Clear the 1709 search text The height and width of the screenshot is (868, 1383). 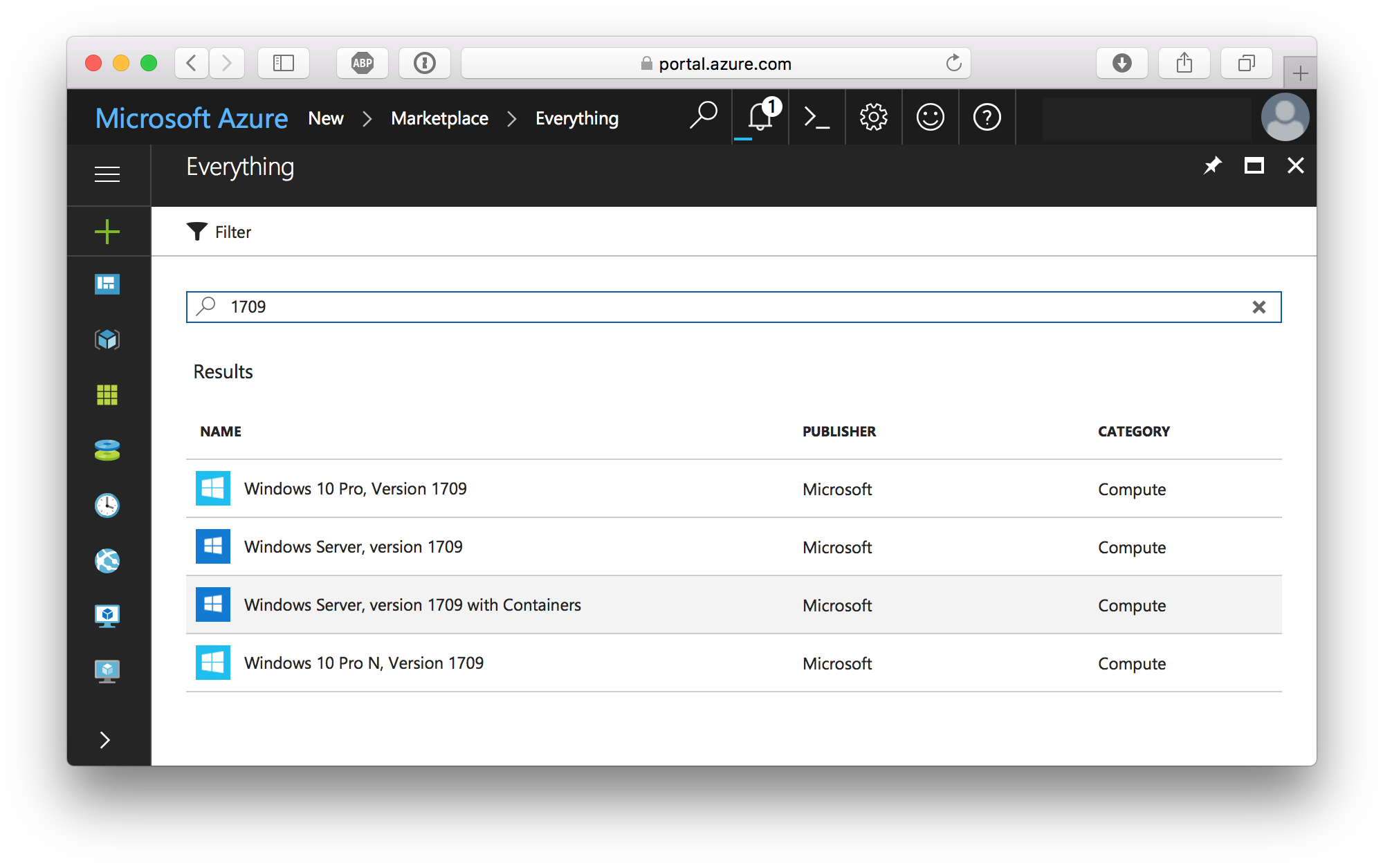[1258, 307]
